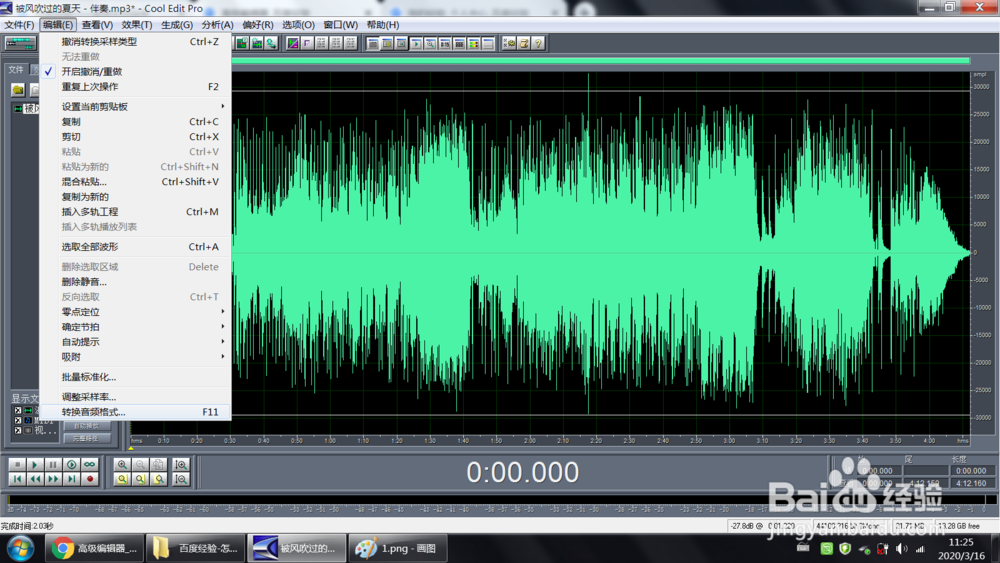Open the 偏好(R) menu
The image size is (1000, 563).
pos(258,25)
